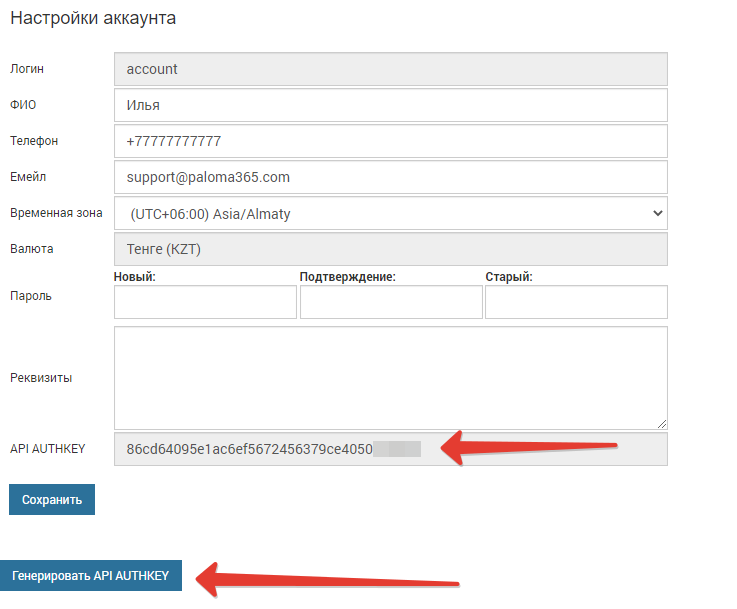This screenshot has width=737, height=609.
Task: Expand the Временная зона timezone dropdown
Action: point(390,213)
